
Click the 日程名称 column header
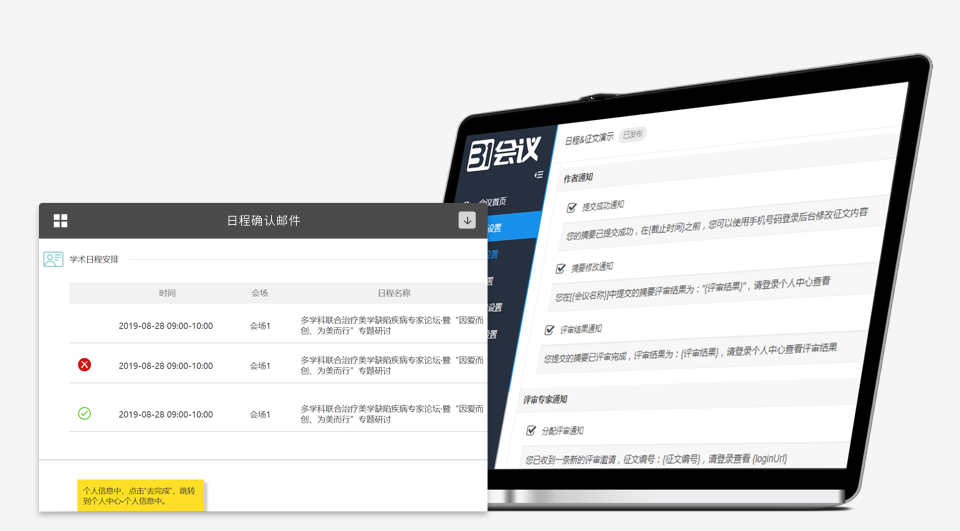pos(394,293)
